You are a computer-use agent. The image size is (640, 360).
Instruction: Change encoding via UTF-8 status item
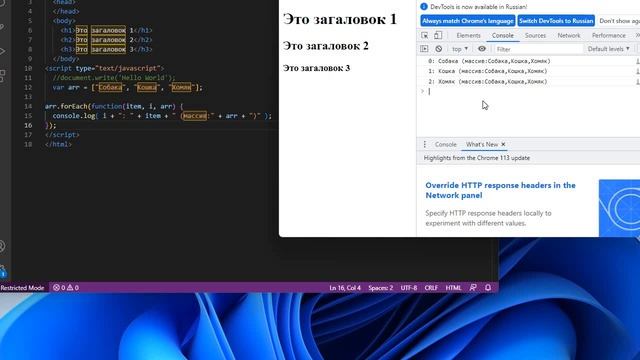pos(409,288)
